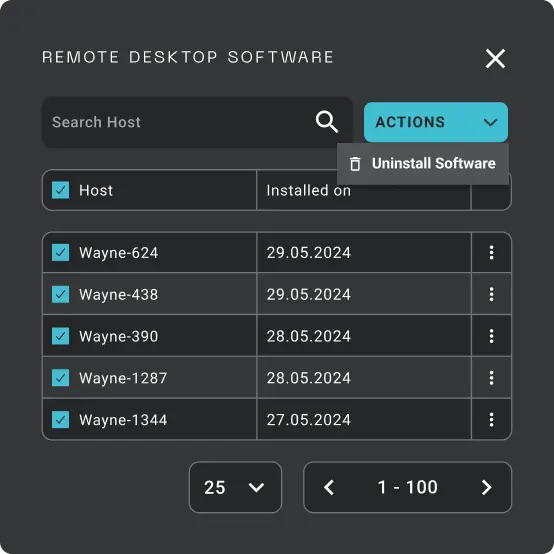Click the trash icon beside Uninstall Software
554x554 pixels.
(x=355, y=164)
